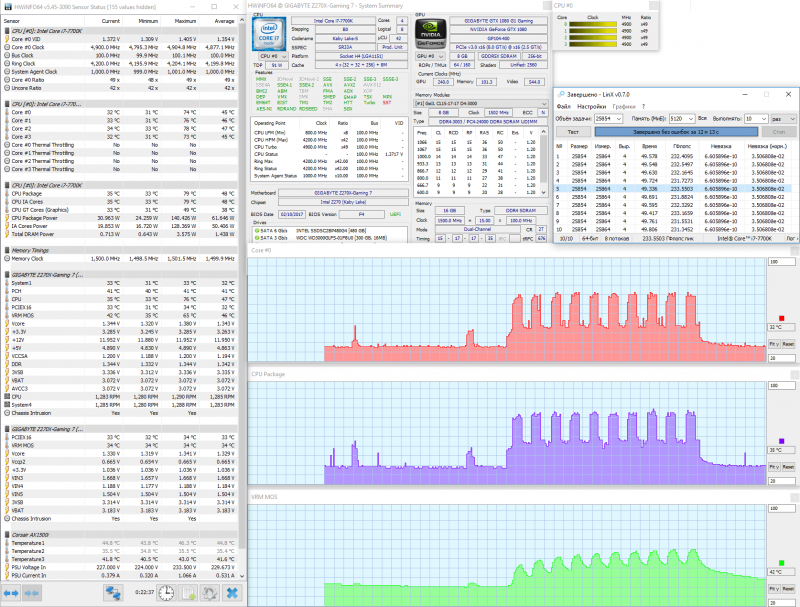Viewport: 800px width, 607px height.
Task: Open LinX problem size dropdown 25854
Action: tap(609, 118)
